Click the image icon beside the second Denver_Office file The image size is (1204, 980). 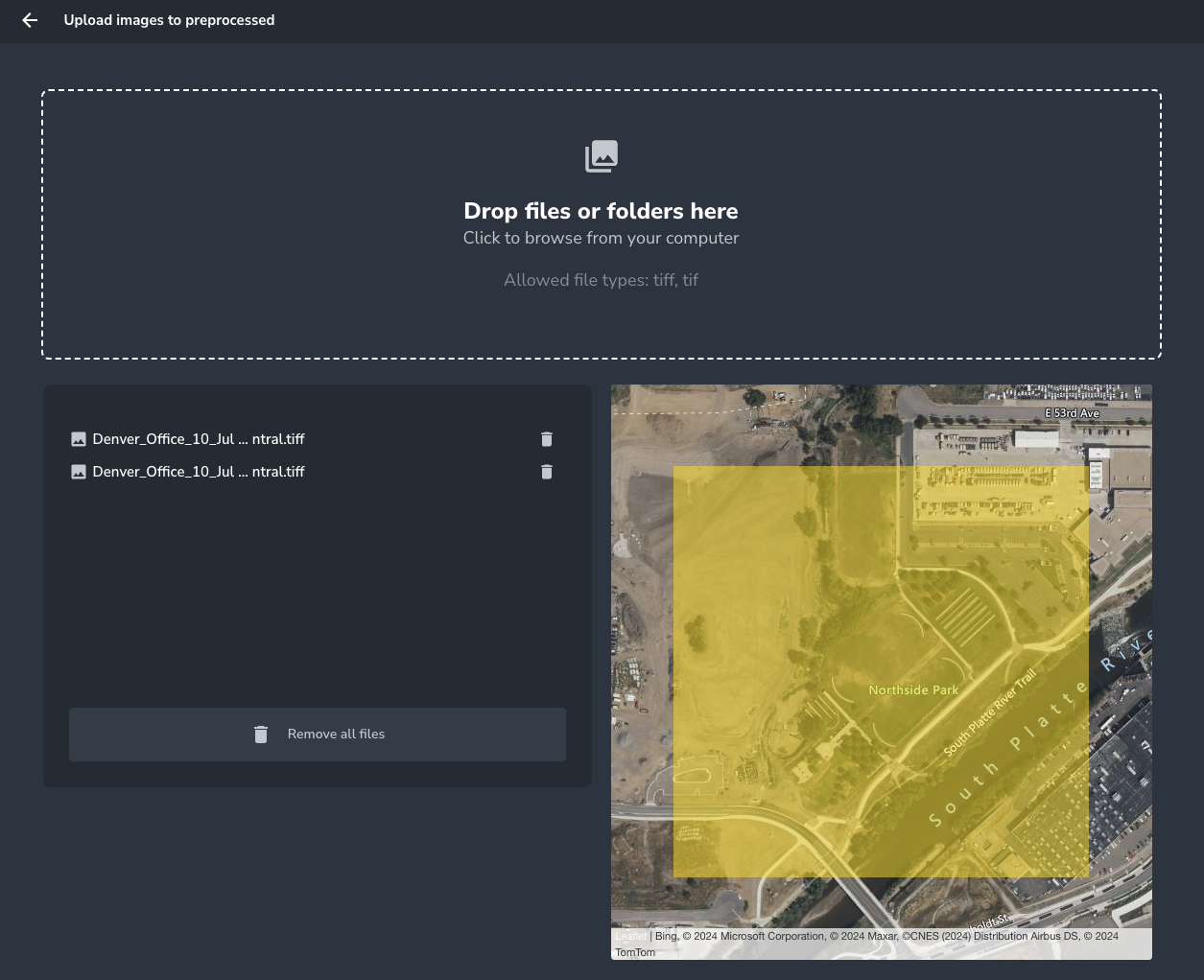(x=79, y=472)
